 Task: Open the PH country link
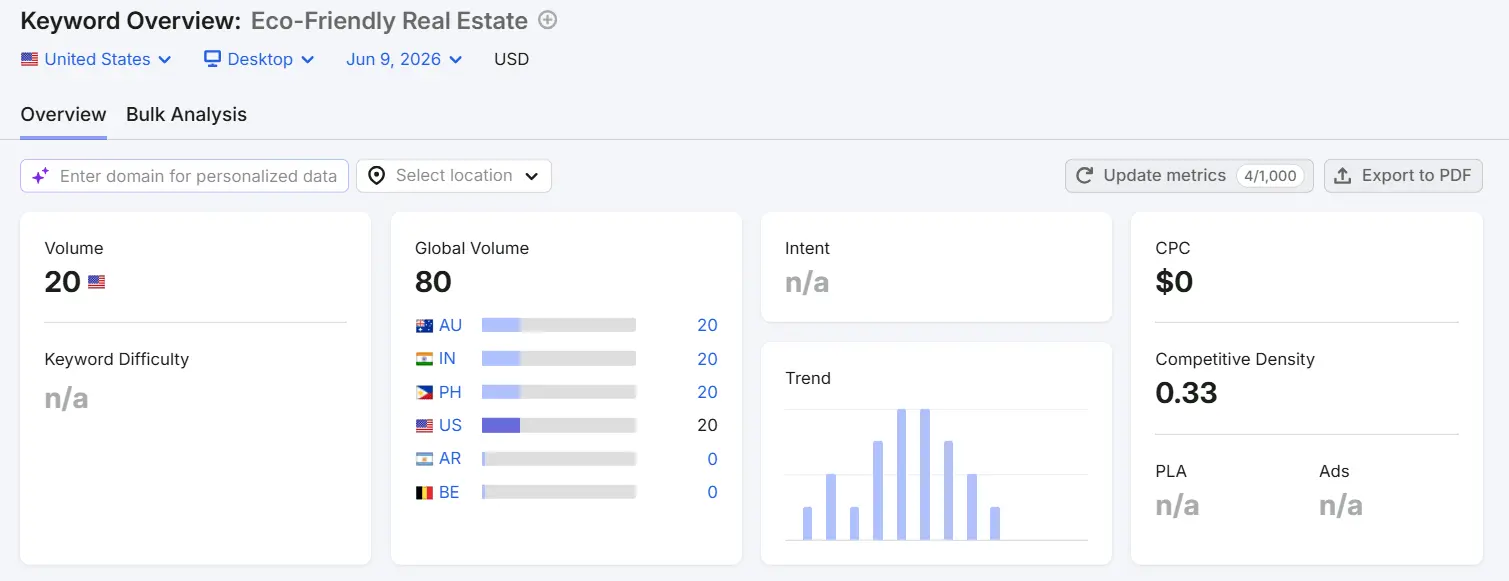pos(450,392)
